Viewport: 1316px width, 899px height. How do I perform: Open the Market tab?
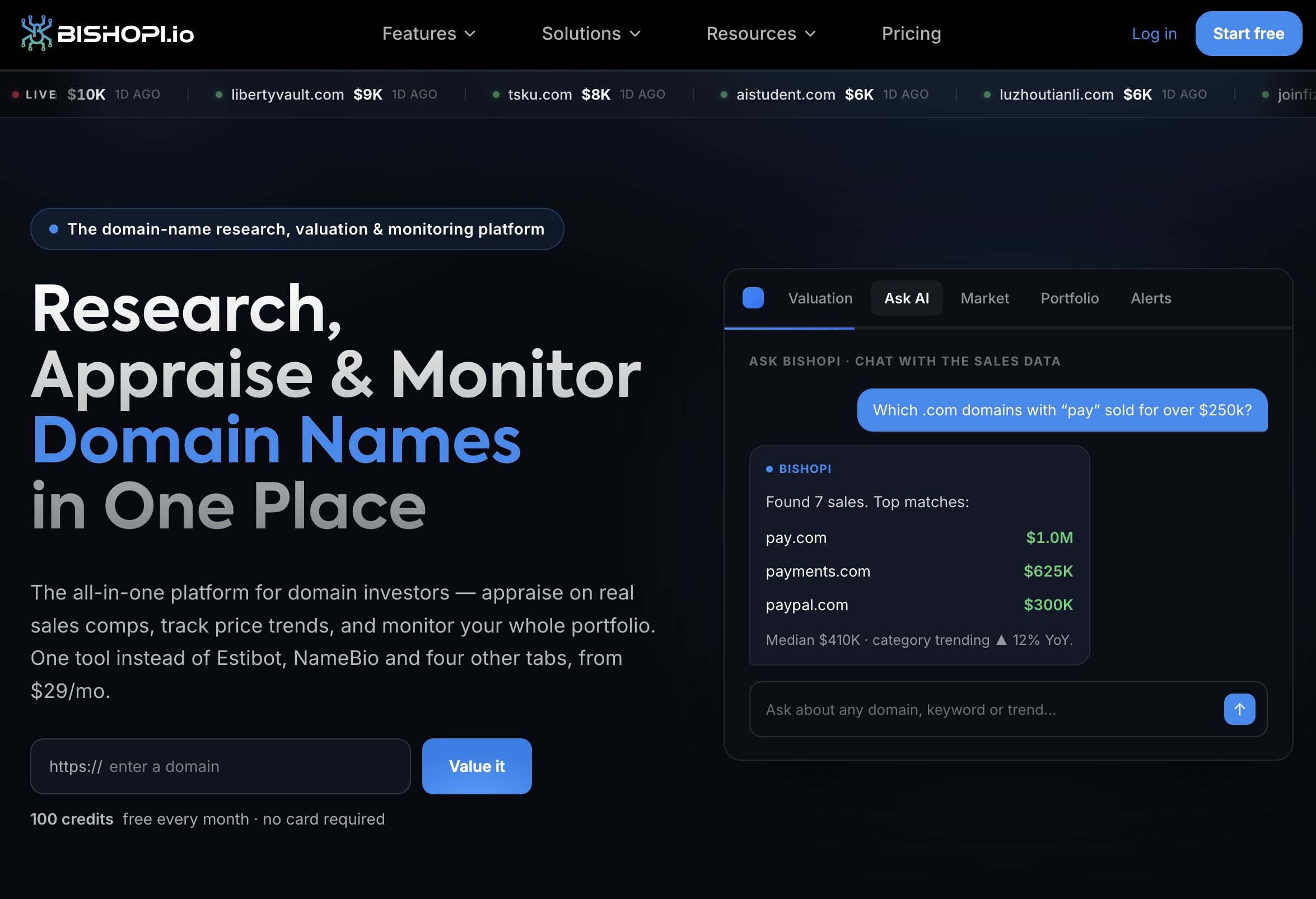pos(984,298)
